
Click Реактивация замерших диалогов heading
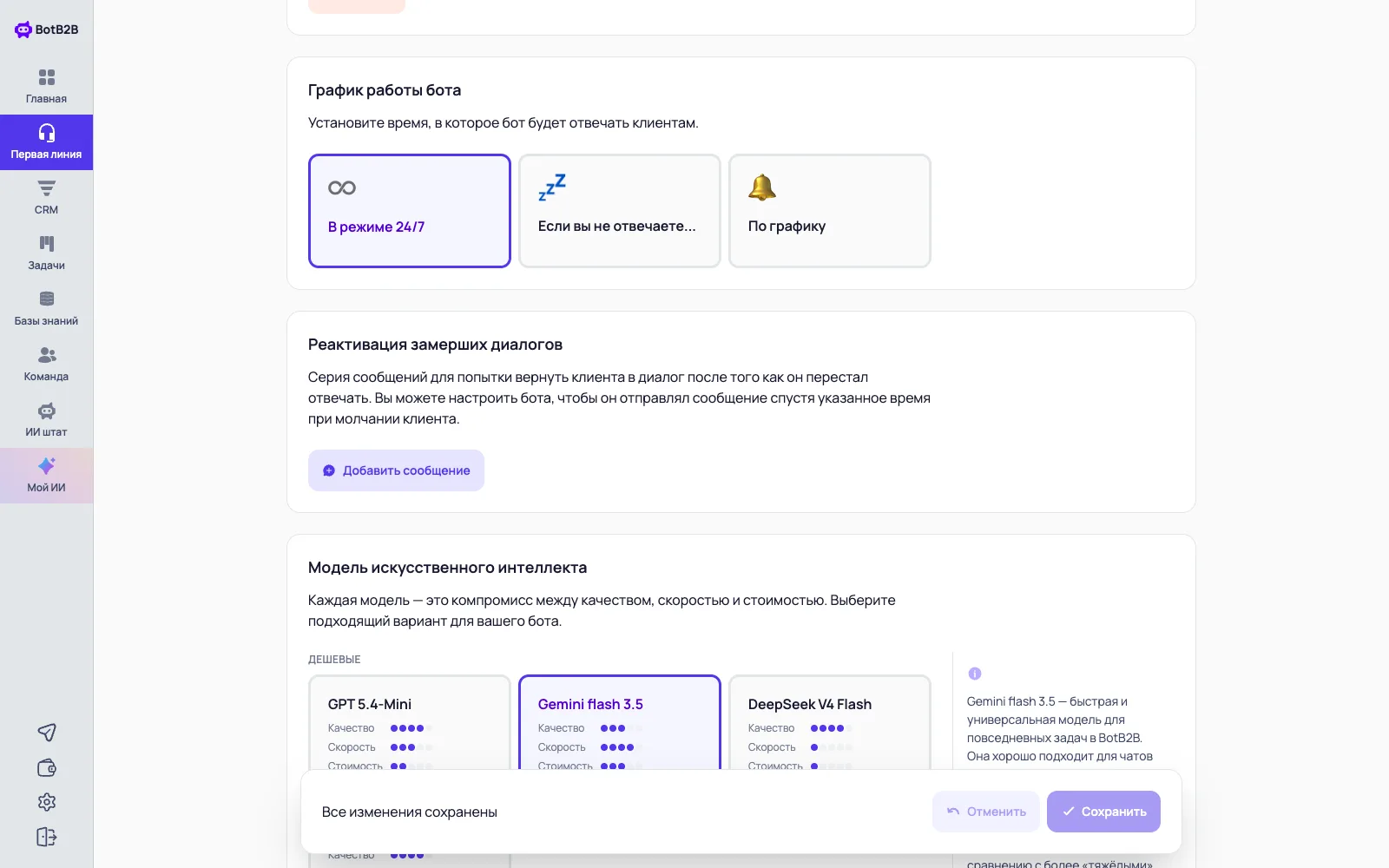(x=435, y=345)
